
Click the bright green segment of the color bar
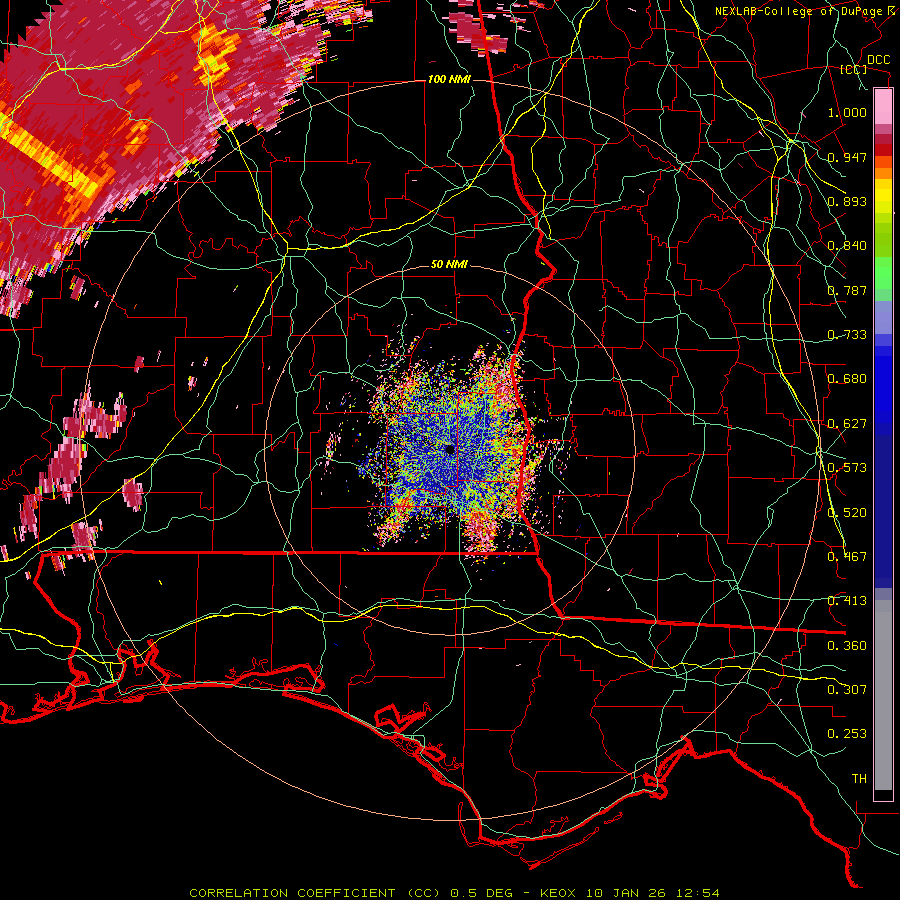point(883,273)
